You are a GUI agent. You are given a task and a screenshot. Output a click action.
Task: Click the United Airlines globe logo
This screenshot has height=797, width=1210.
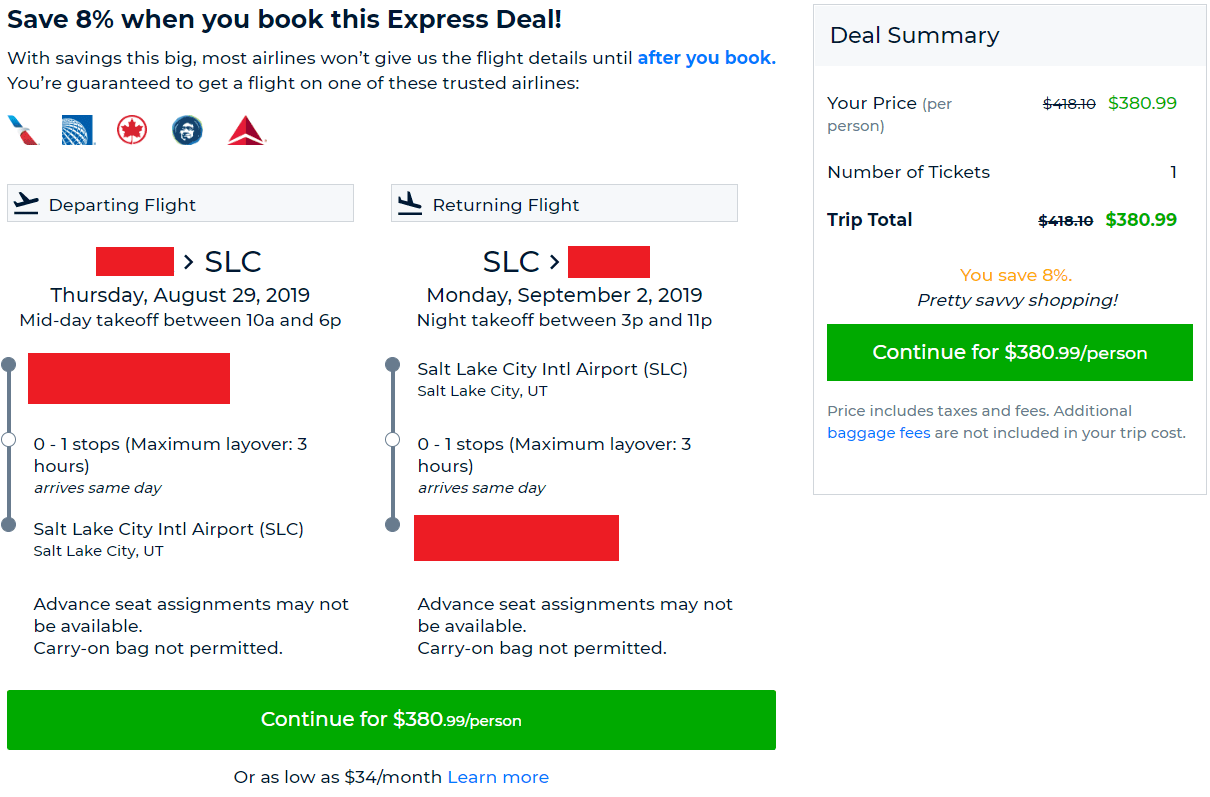coord(77,130)
